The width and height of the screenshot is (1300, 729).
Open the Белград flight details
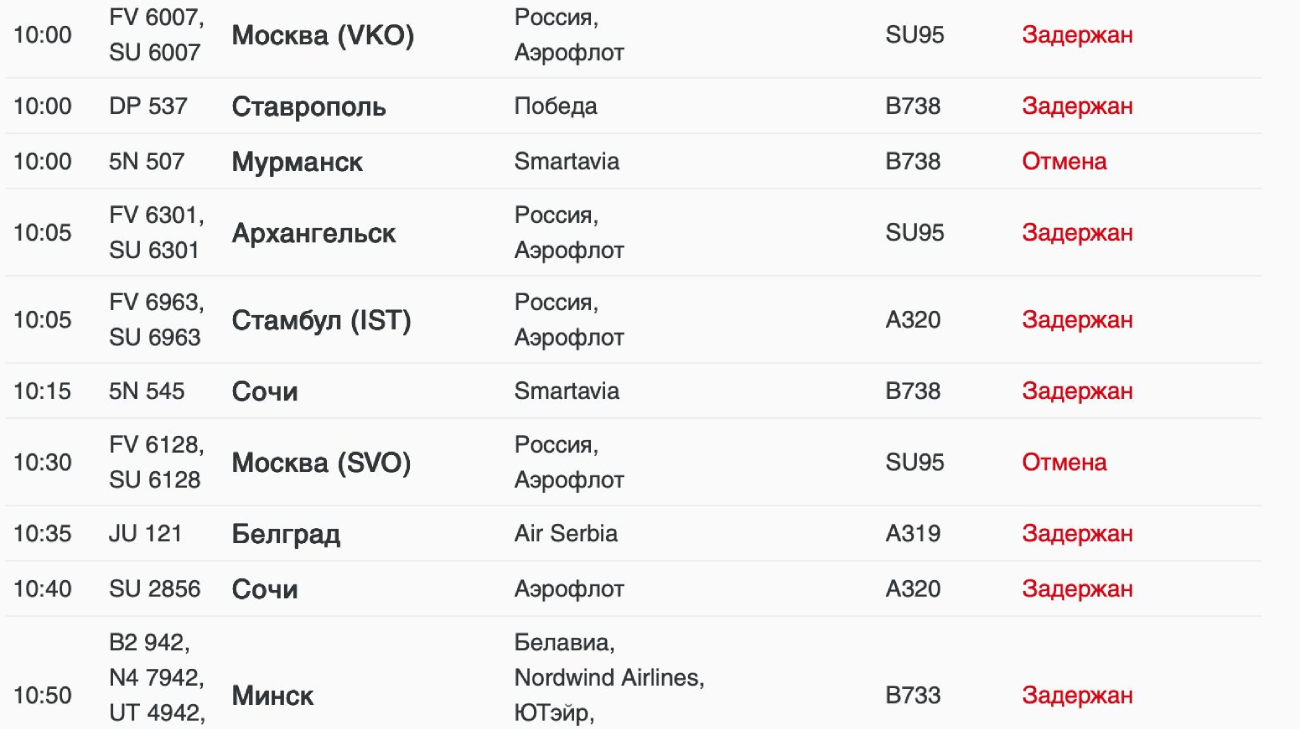click(286, 534)
